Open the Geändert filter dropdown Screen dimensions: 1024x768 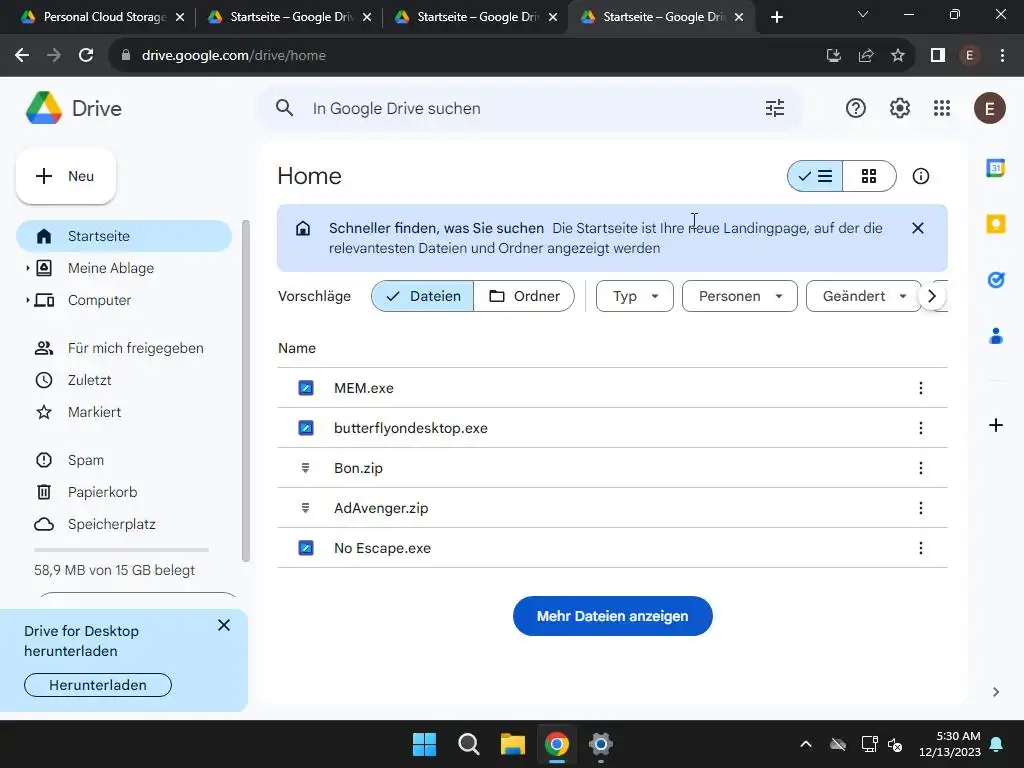(863, 296)
